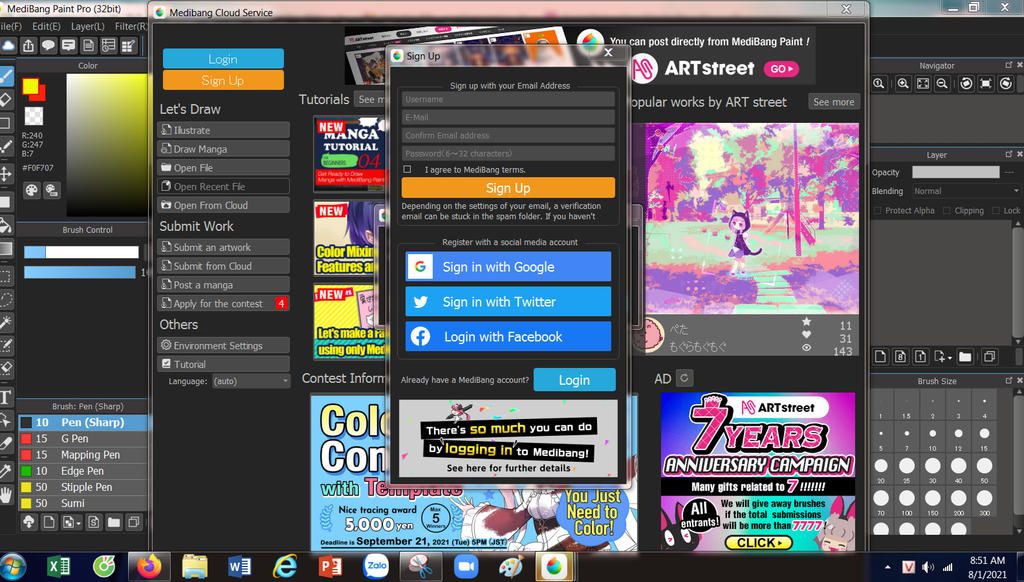Click Sign in with Google
This screenshot has height=582, width=1024.
tap(508, 267)
